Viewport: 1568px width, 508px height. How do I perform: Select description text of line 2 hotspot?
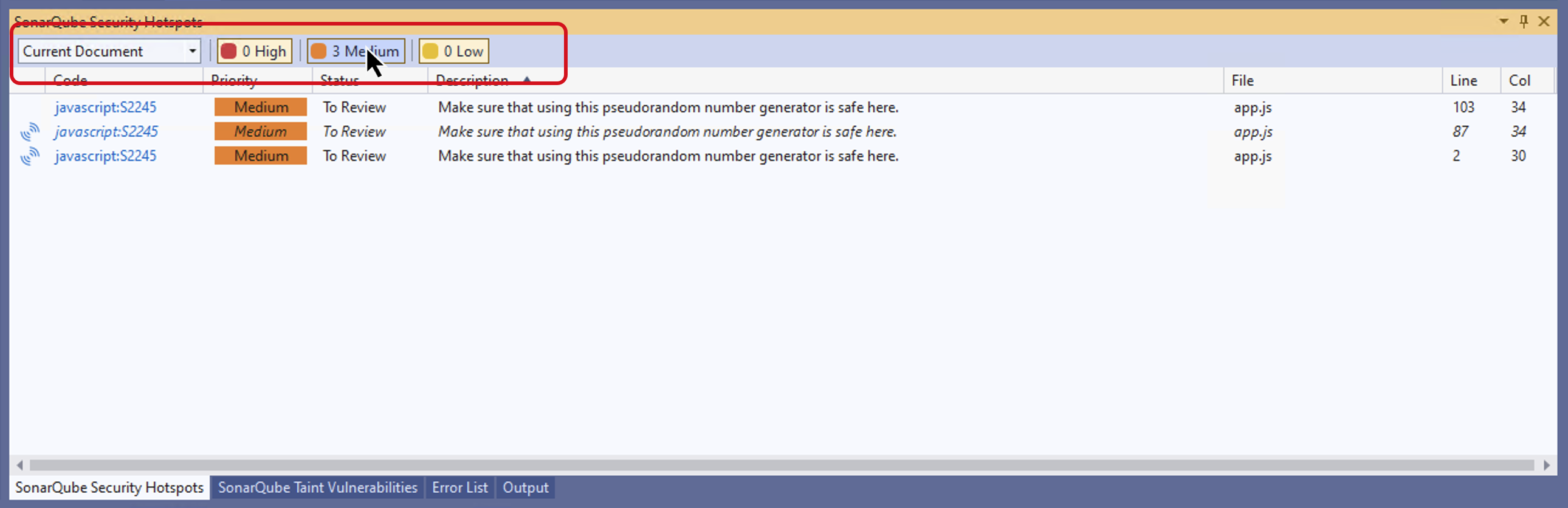tap(669, 156)
